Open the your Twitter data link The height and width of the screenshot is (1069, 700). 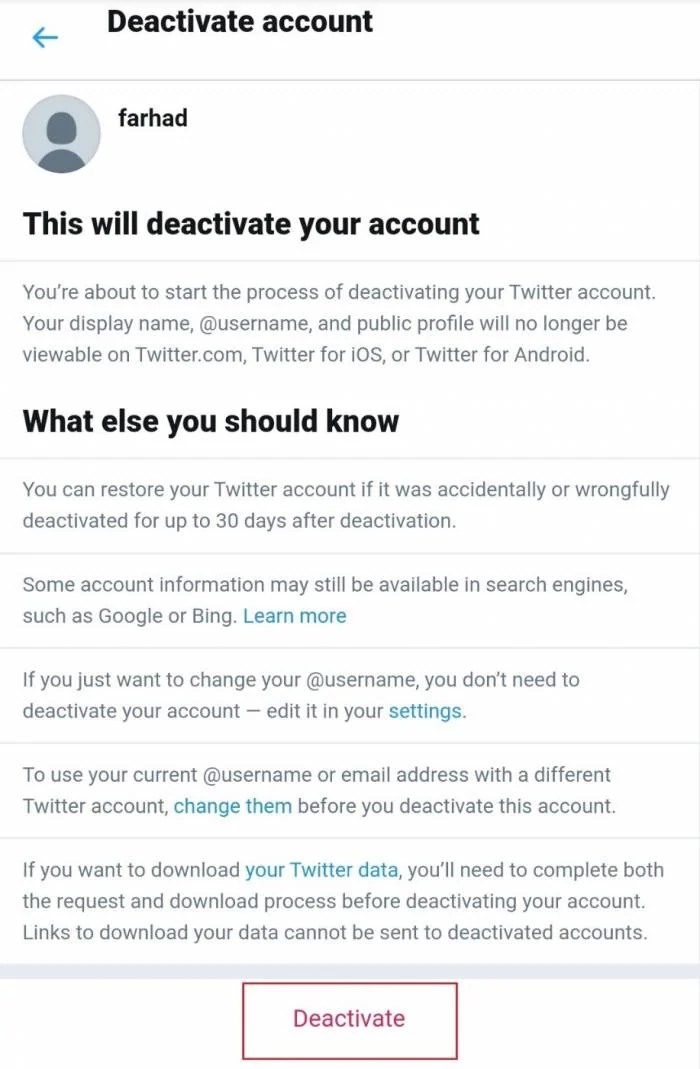tap(321, 870)
